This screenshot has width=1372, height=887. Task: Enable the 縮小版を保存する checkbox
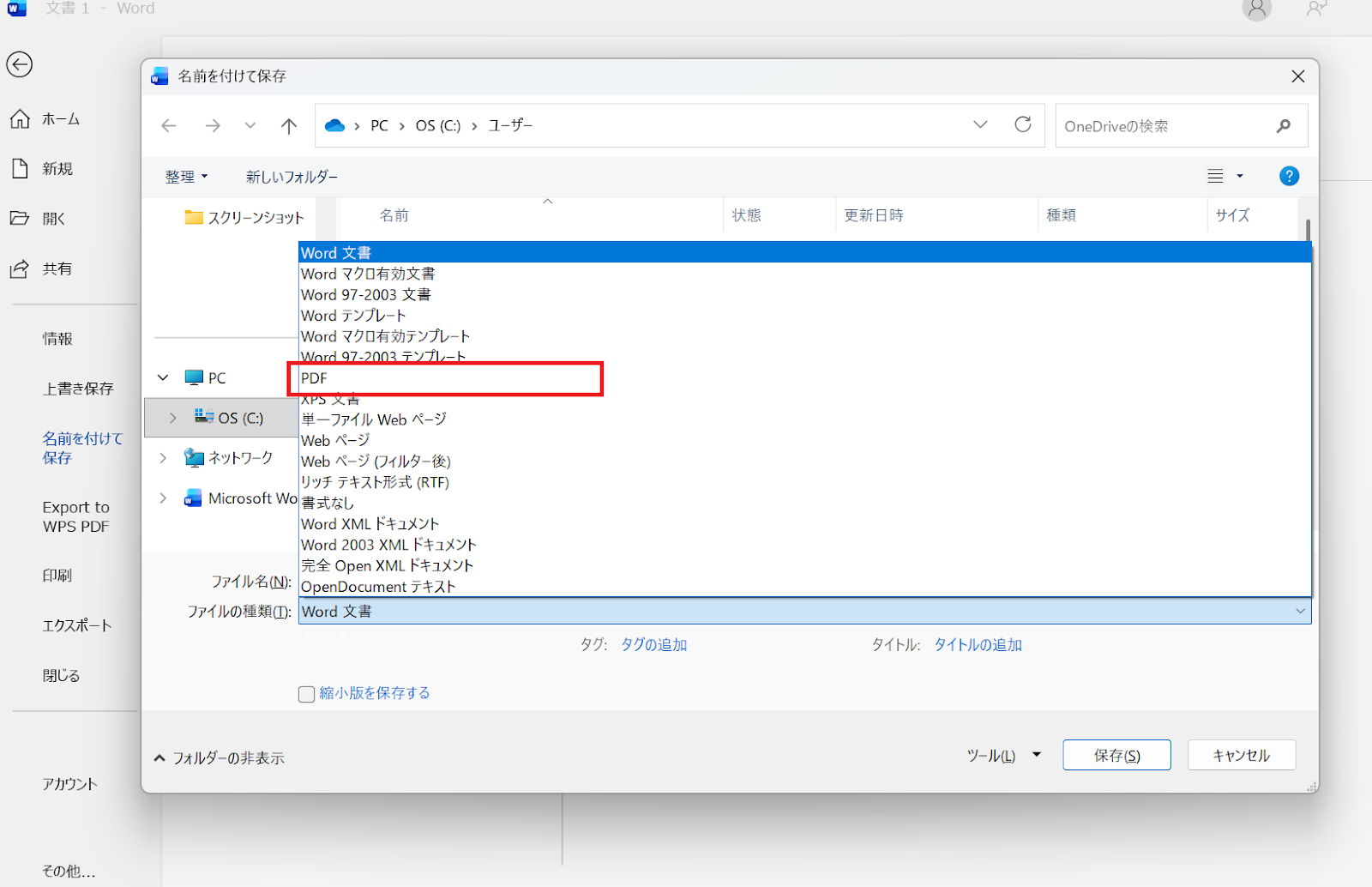(x=306, y=693)
